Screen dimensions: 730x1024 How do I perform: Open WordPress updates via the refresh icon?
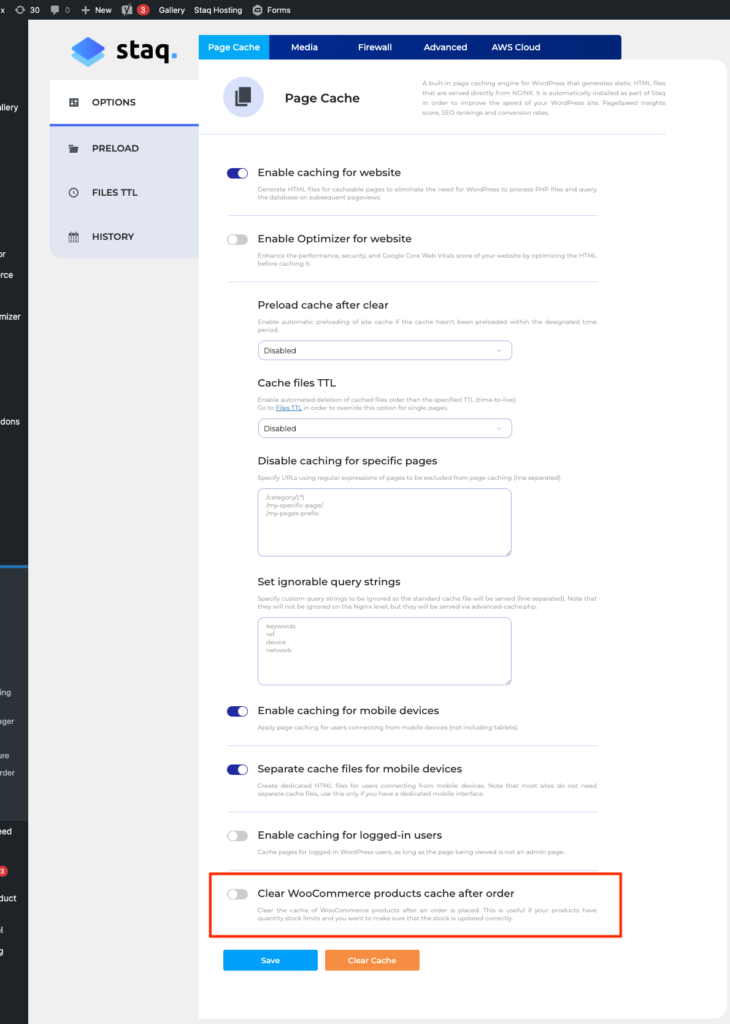tap(19, 9)
